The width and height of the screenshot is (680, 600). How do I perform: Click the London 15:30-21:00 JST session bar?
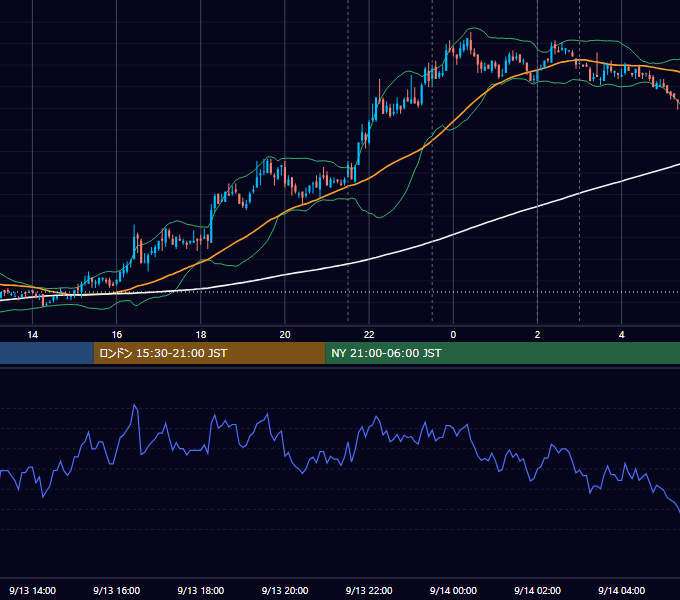209,353
